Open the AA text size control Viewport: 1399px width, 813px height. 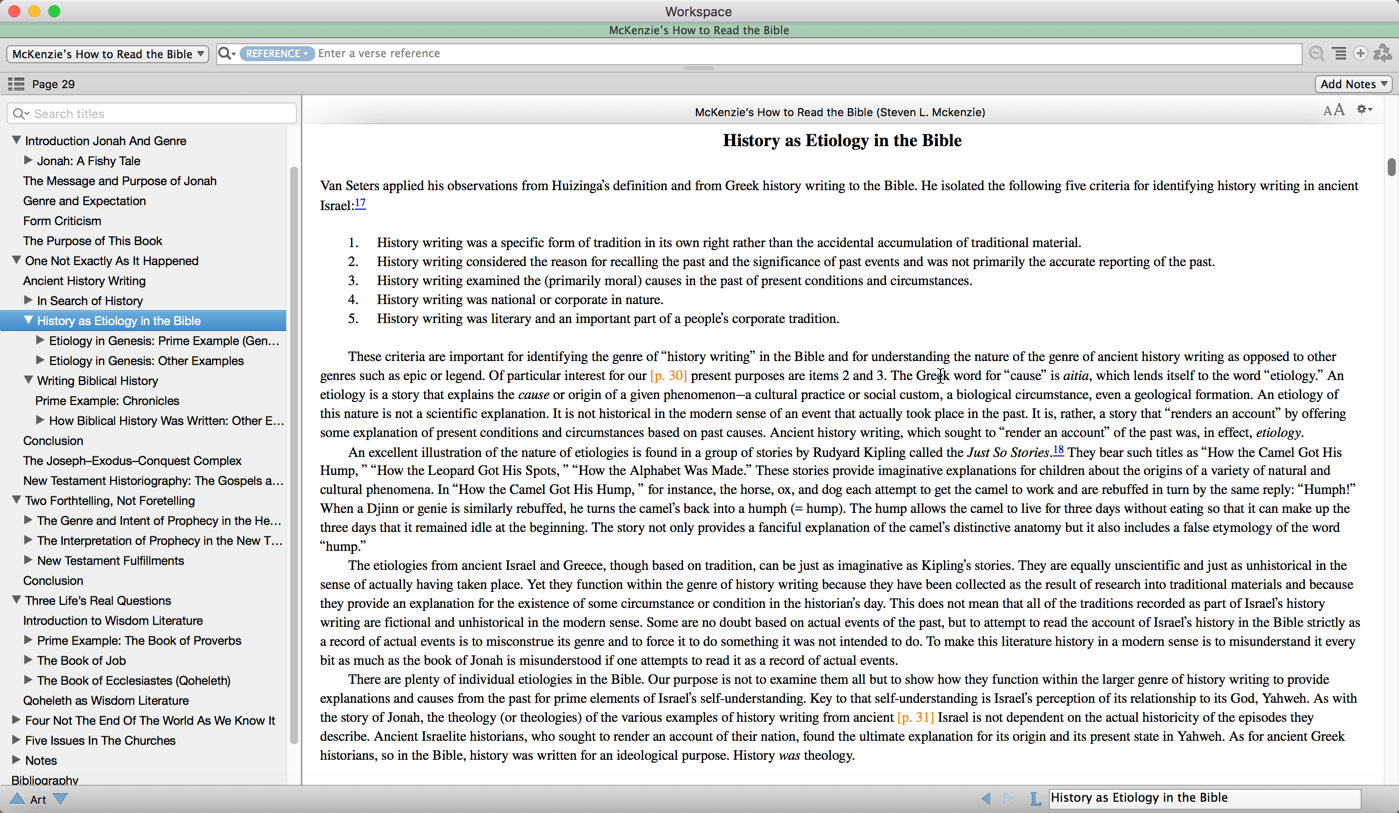pyautogui.click(x=1333, y=111)
